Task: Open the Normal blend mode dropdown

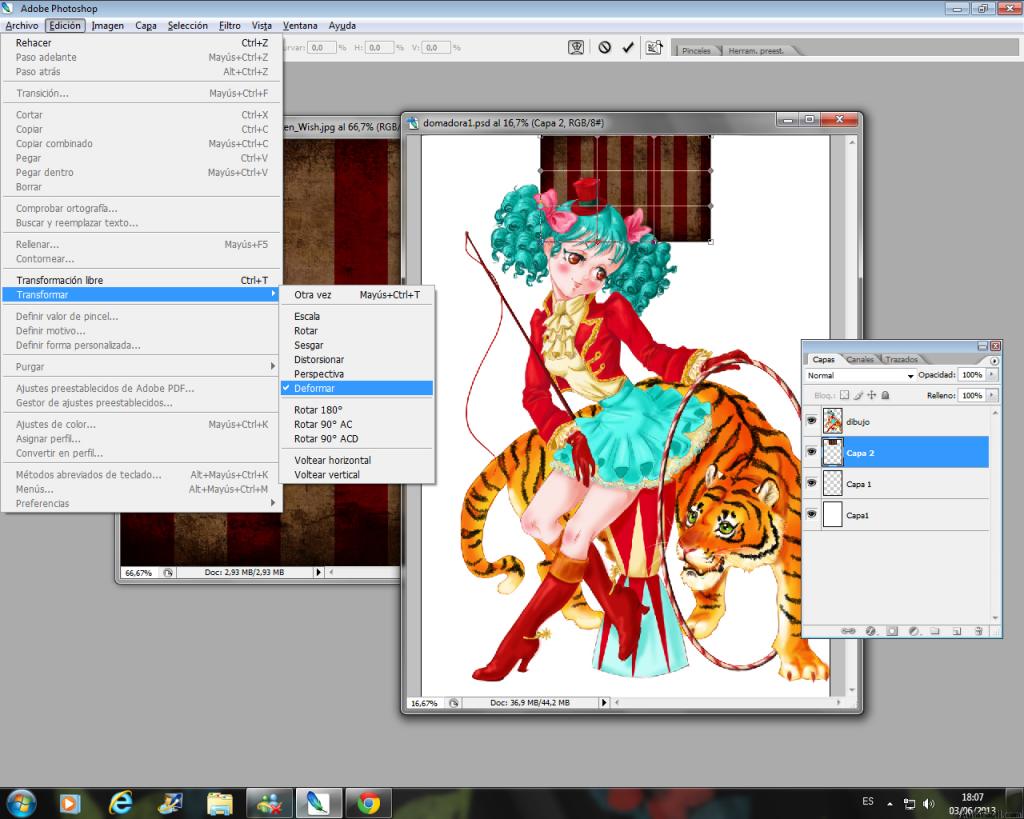Action: (859, 376)
